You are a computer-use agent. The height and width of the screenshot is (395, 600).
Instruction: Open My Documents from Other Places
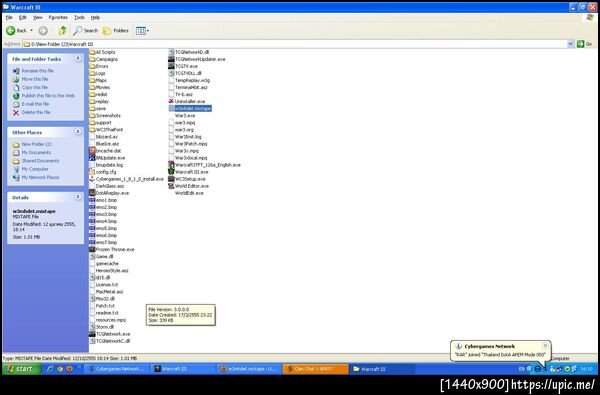tap(36, 153)
